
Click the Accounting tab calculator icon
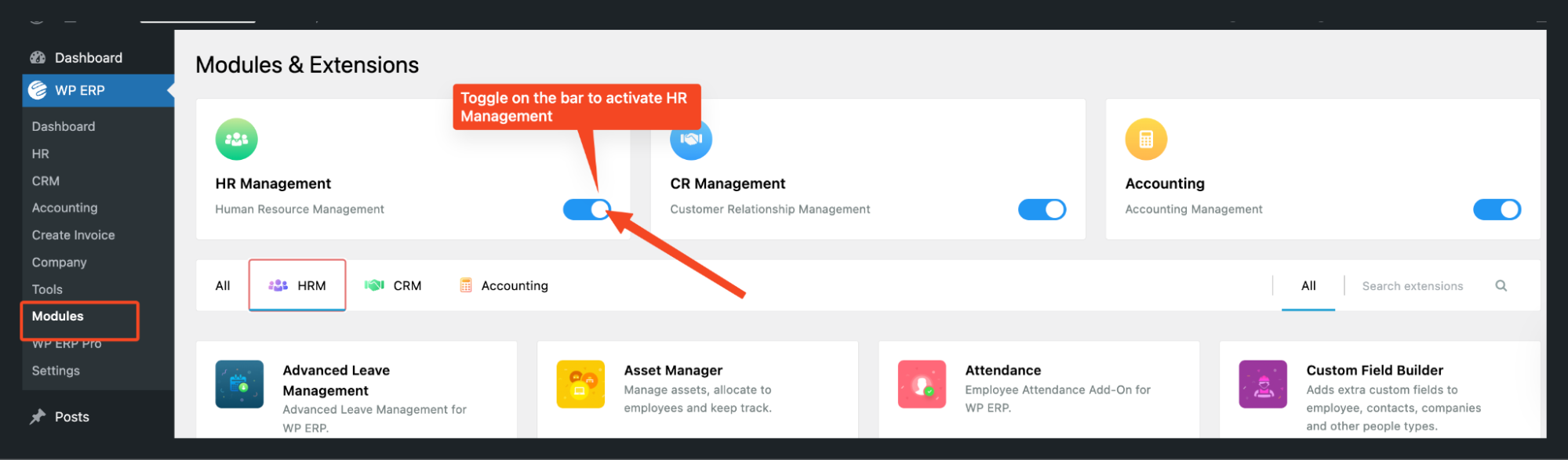coord(466,286)
